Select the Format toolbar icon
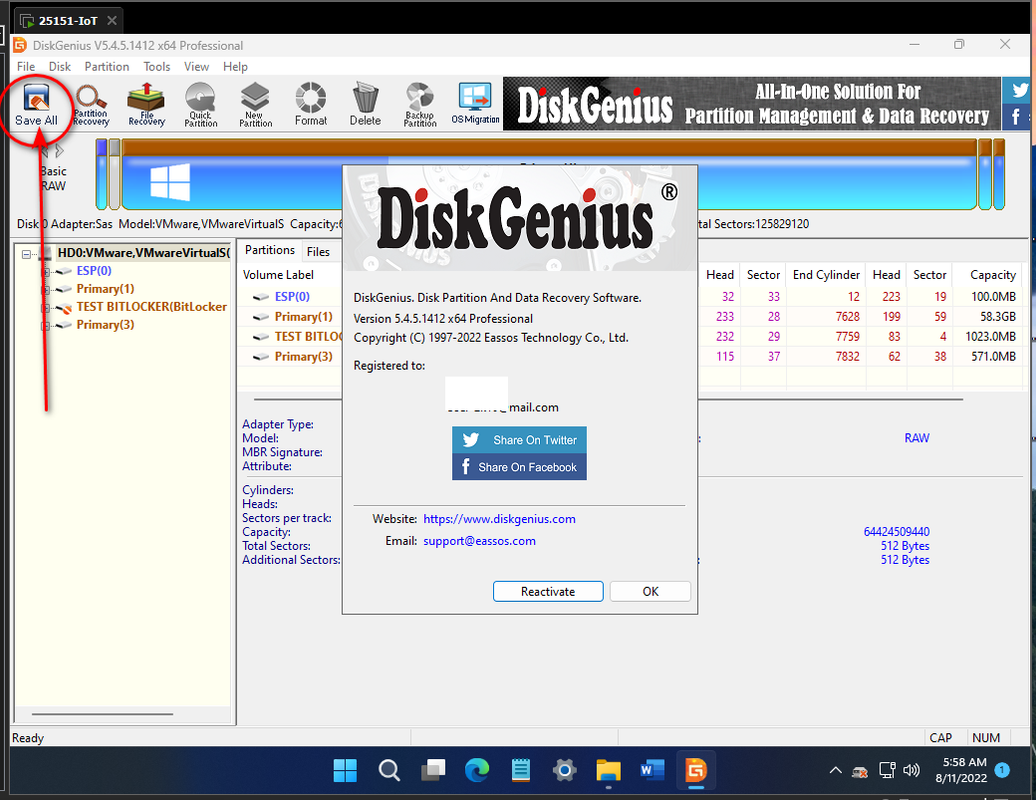 click(x=311, y=104)
